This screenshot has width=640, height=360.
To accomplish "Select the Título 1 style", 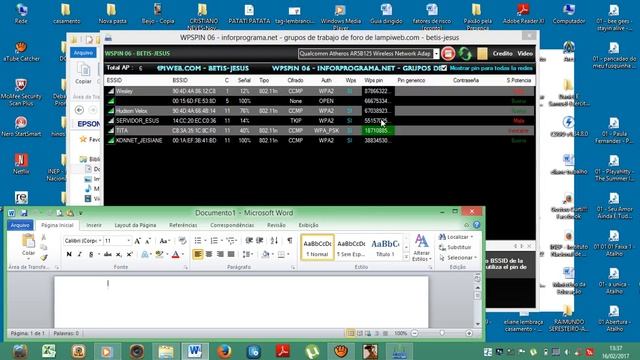I will click(x=384, y=247).
